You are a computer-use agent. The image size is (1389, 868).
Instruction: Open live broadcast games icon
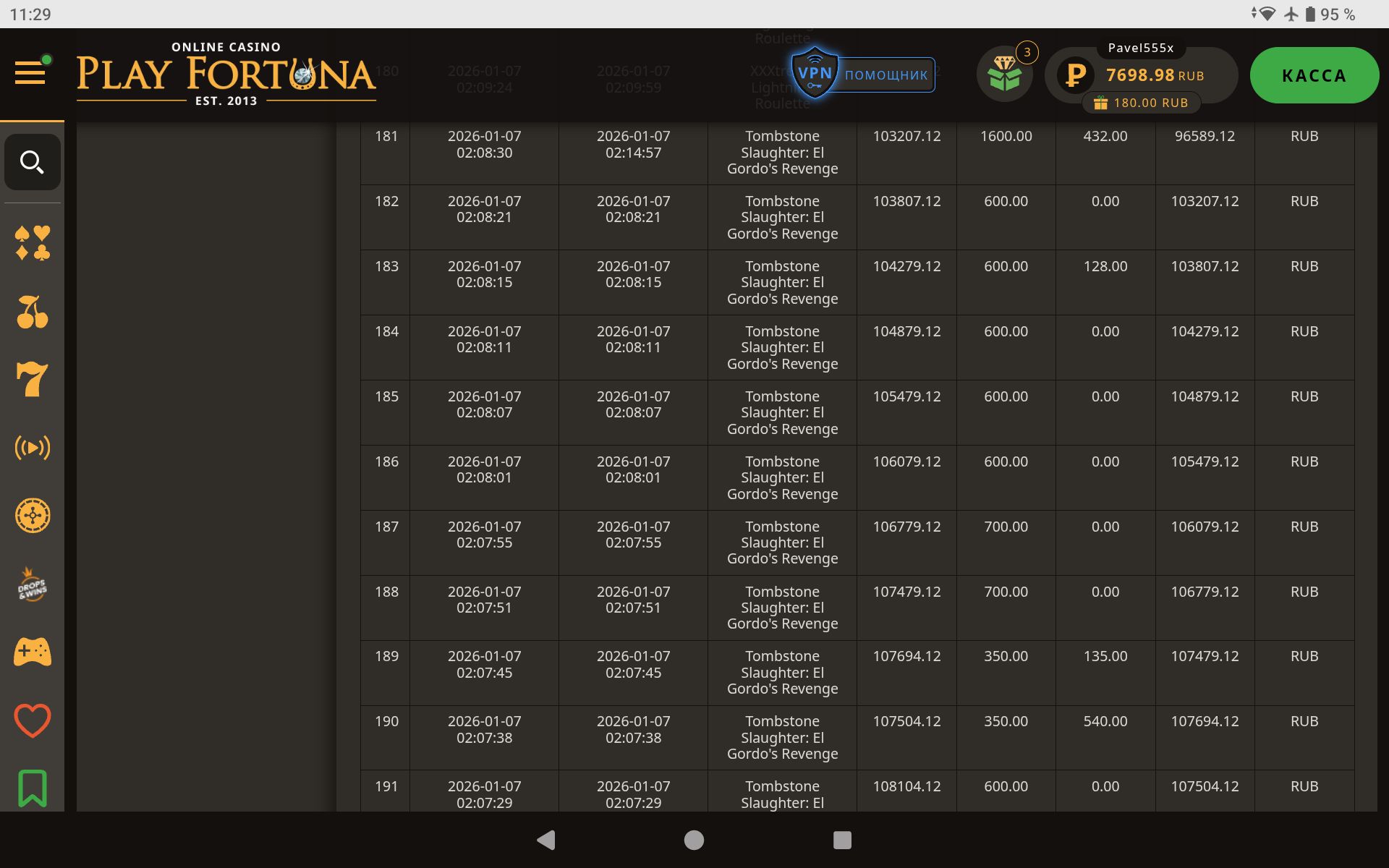pos(32,448)
